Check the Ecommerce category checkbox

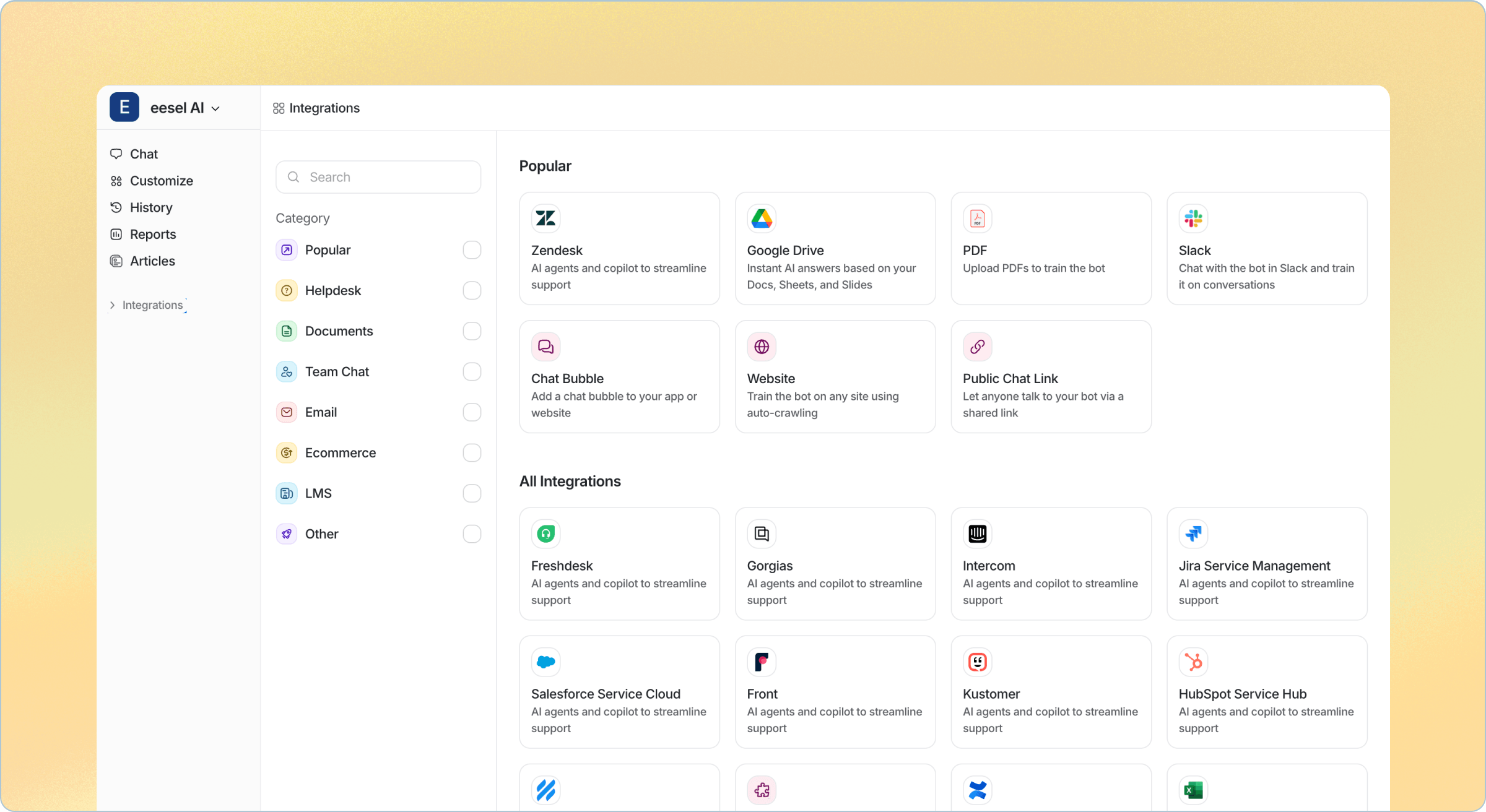[472, 452]
